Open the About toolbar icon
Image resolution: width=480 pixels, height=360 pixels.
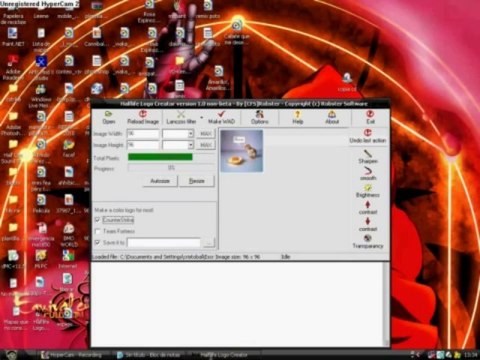click(332, 117)
